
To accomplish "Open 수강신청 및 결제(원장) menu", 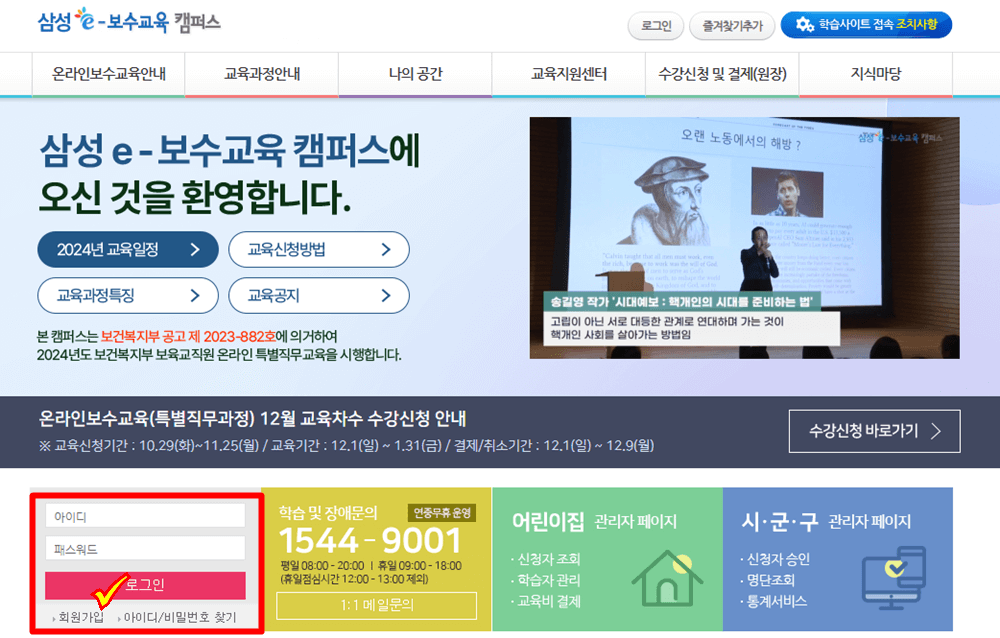I will click(722, 74).
